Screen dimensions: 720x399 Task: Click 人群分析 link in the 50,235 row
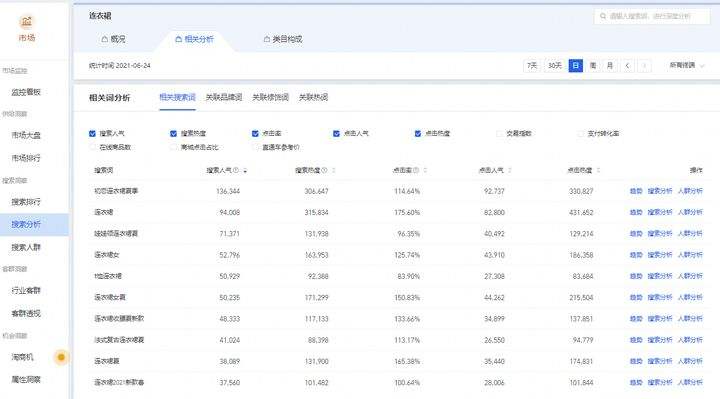pos(690,298)
